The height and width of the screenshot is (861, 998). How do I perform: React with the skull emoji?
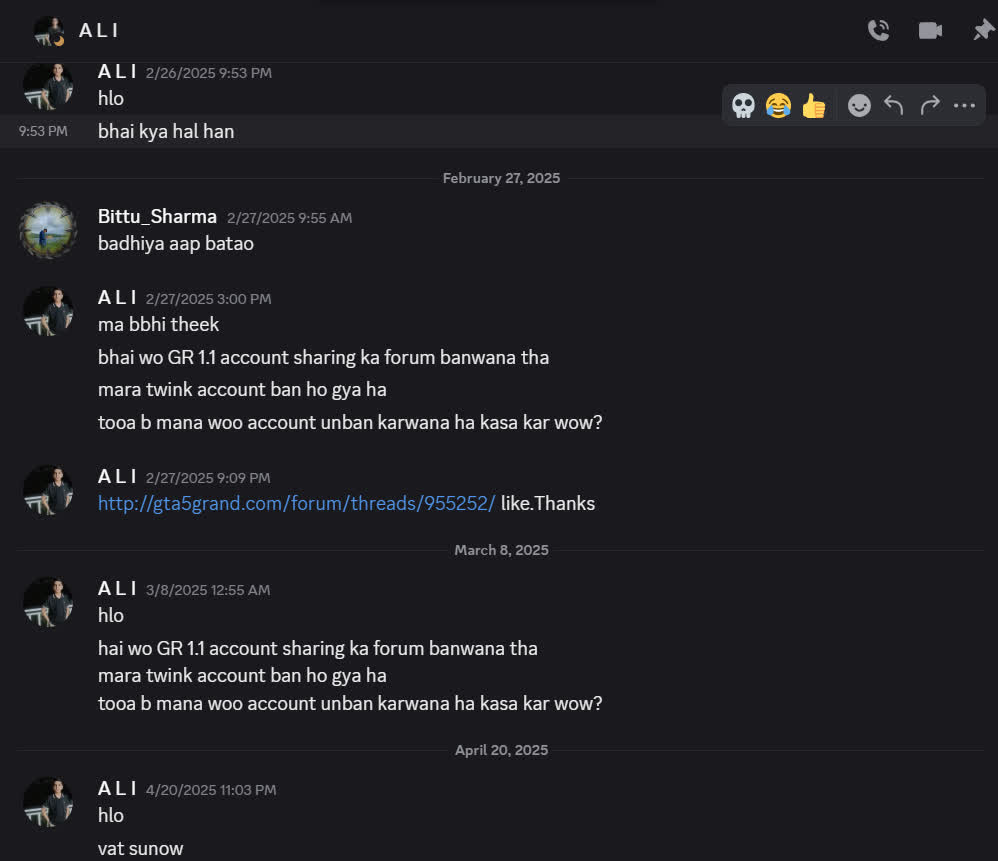click(742, 105)
